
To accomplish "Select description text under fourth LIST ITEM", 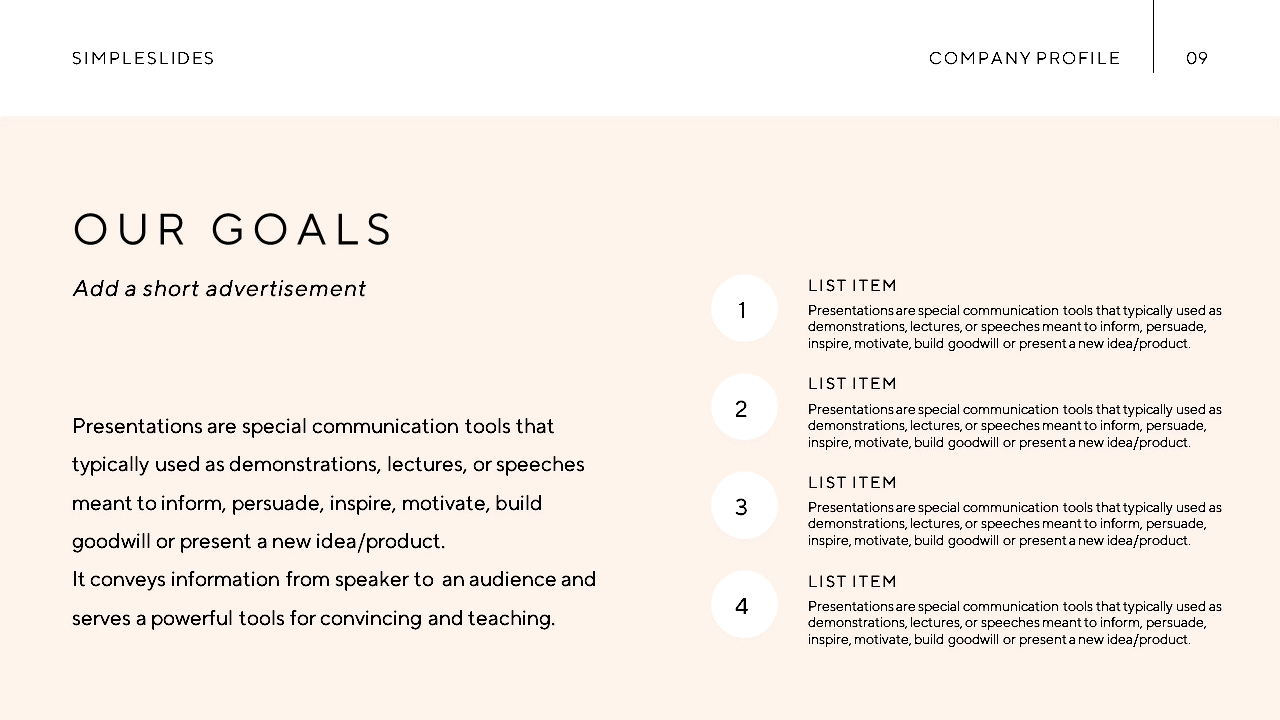I will pyautogui.click(x=1015, y=623).
